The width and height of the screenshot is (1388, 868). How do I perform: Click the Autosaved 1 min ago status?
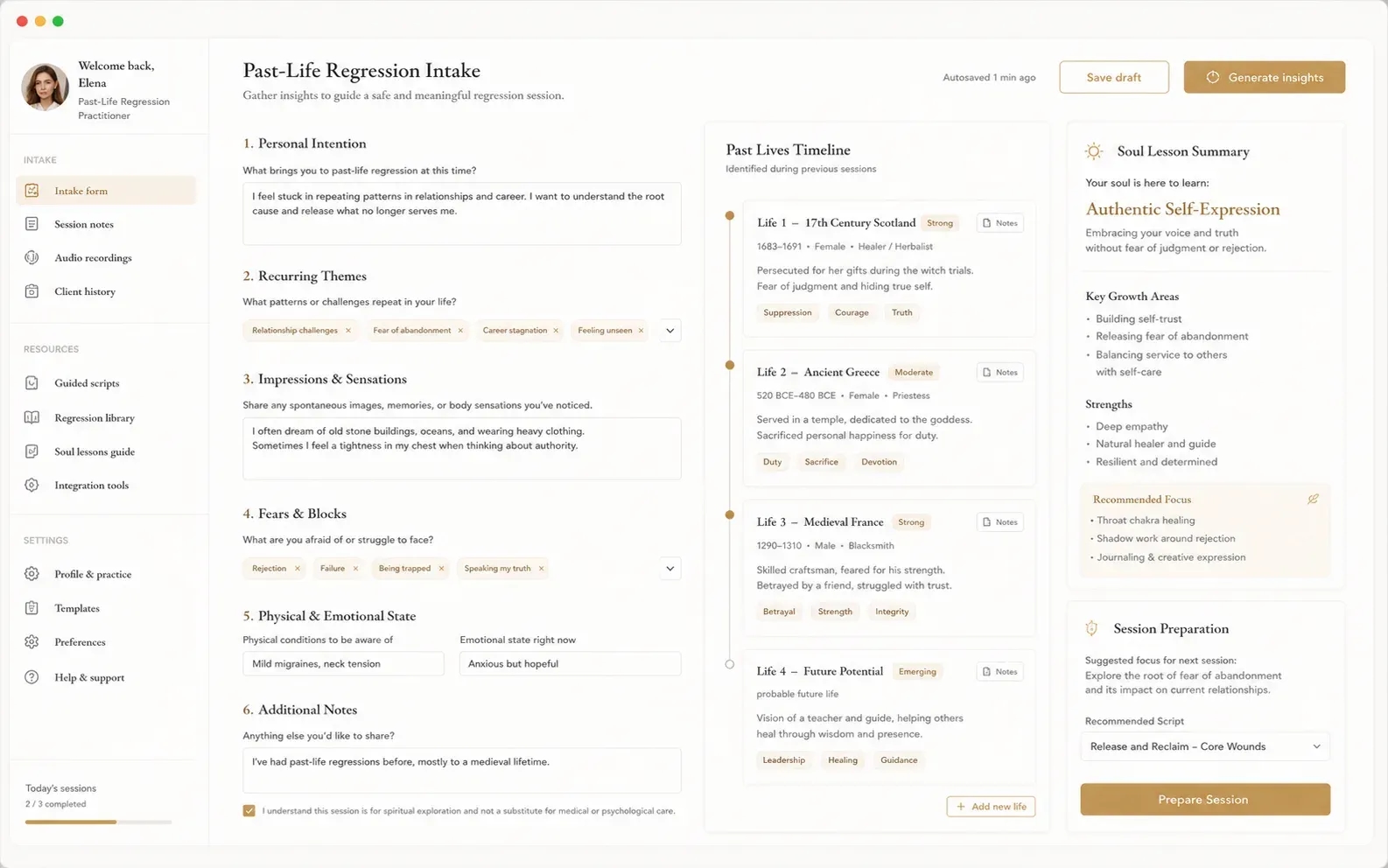(x=989, y=78)
